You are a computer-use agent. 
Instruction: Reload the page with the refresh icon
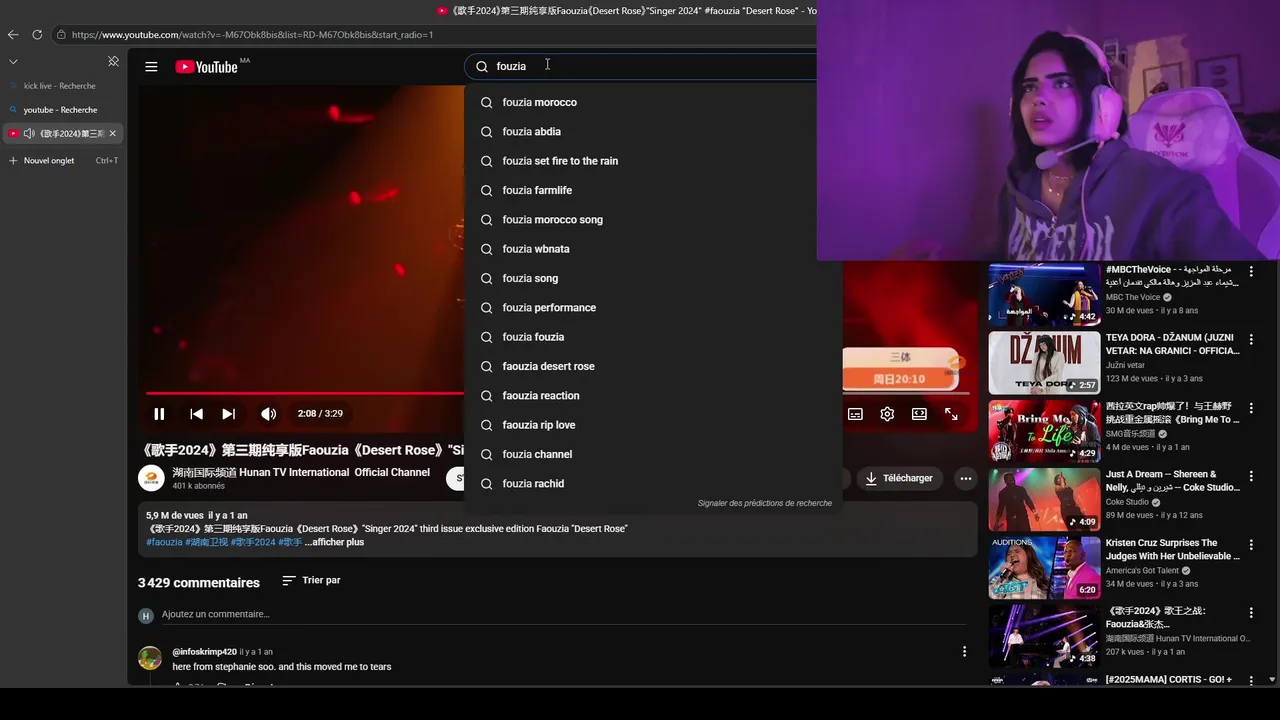click(x=37, y=34)
